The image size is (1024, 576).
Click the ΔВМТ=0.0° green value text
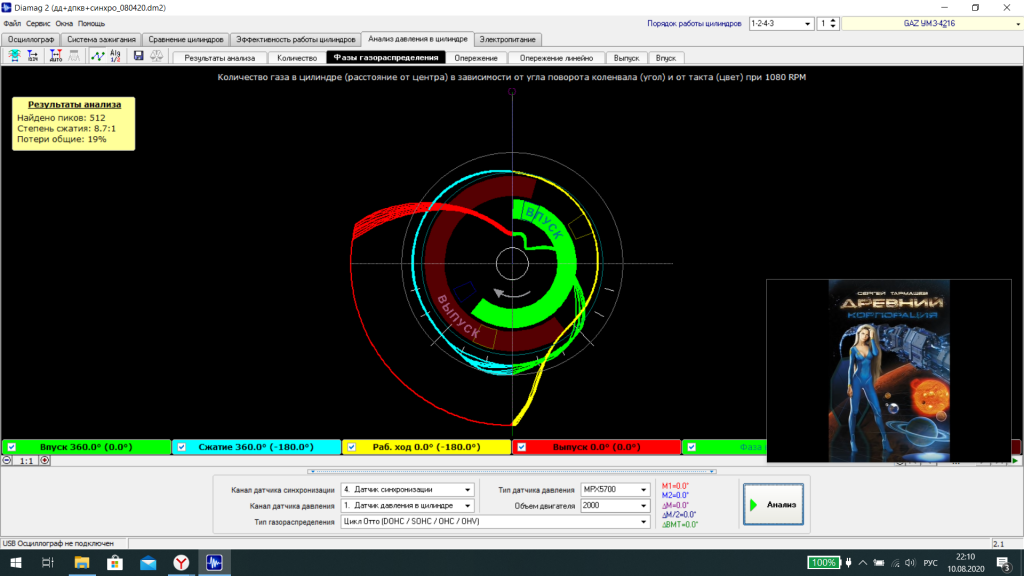pos(680,524)
